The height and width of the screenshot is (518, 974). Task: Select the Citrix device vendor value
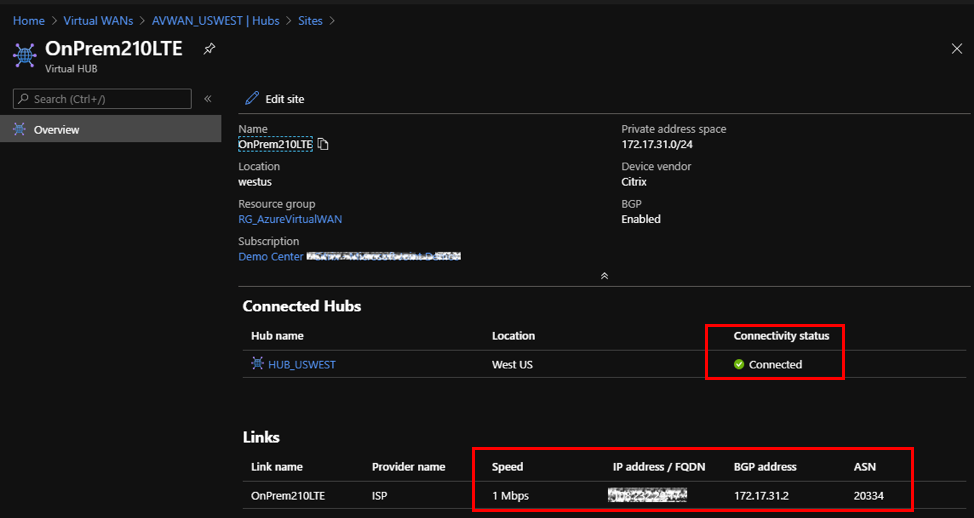coord(634,181)
